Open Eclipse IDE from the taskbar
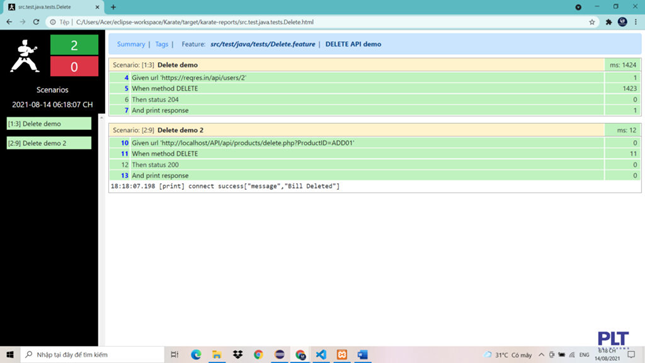Viewport: 645px width, 363px height. point(279,354)
